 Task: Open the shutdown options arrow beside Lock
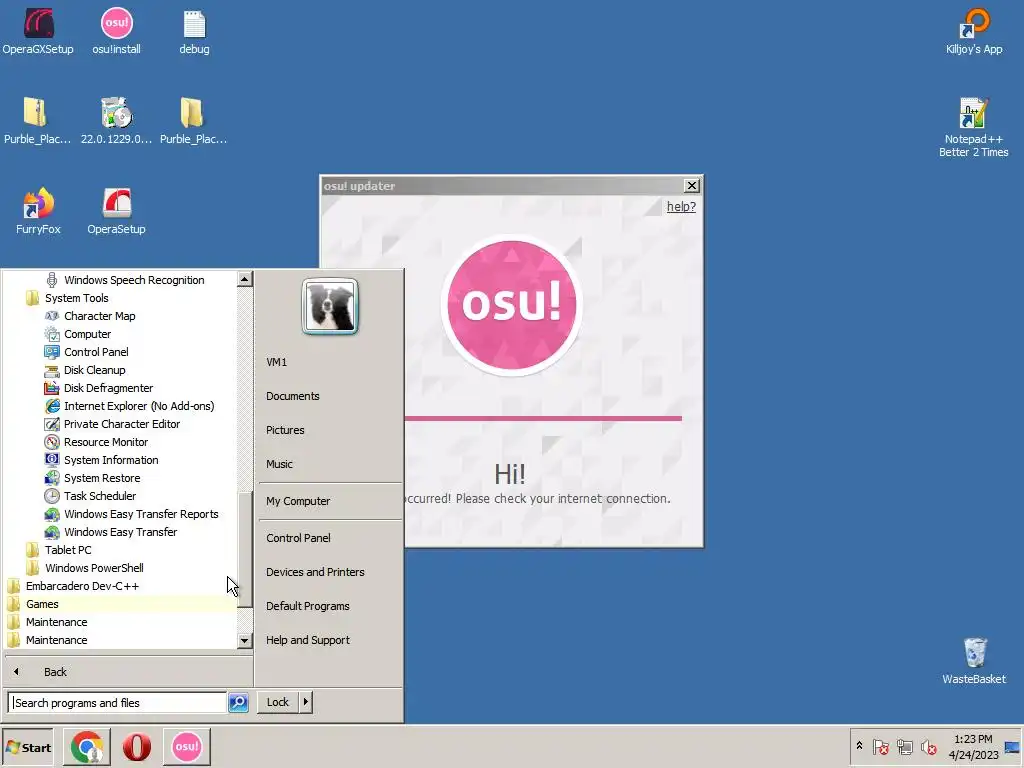(x=306, y=702)
